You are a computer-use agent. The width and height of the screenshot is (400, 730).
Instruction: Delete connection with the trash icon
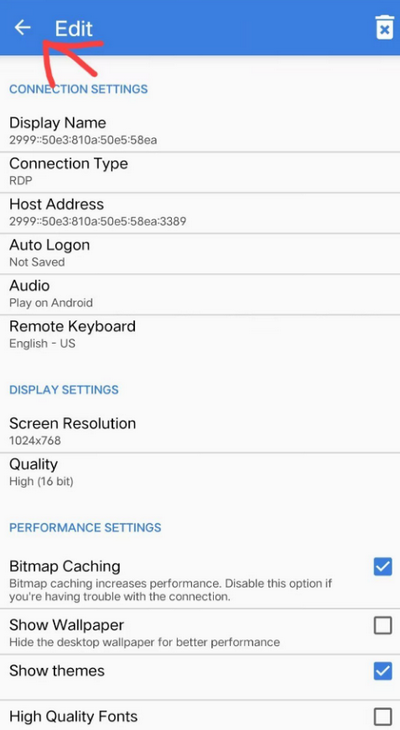click(384, 27)
